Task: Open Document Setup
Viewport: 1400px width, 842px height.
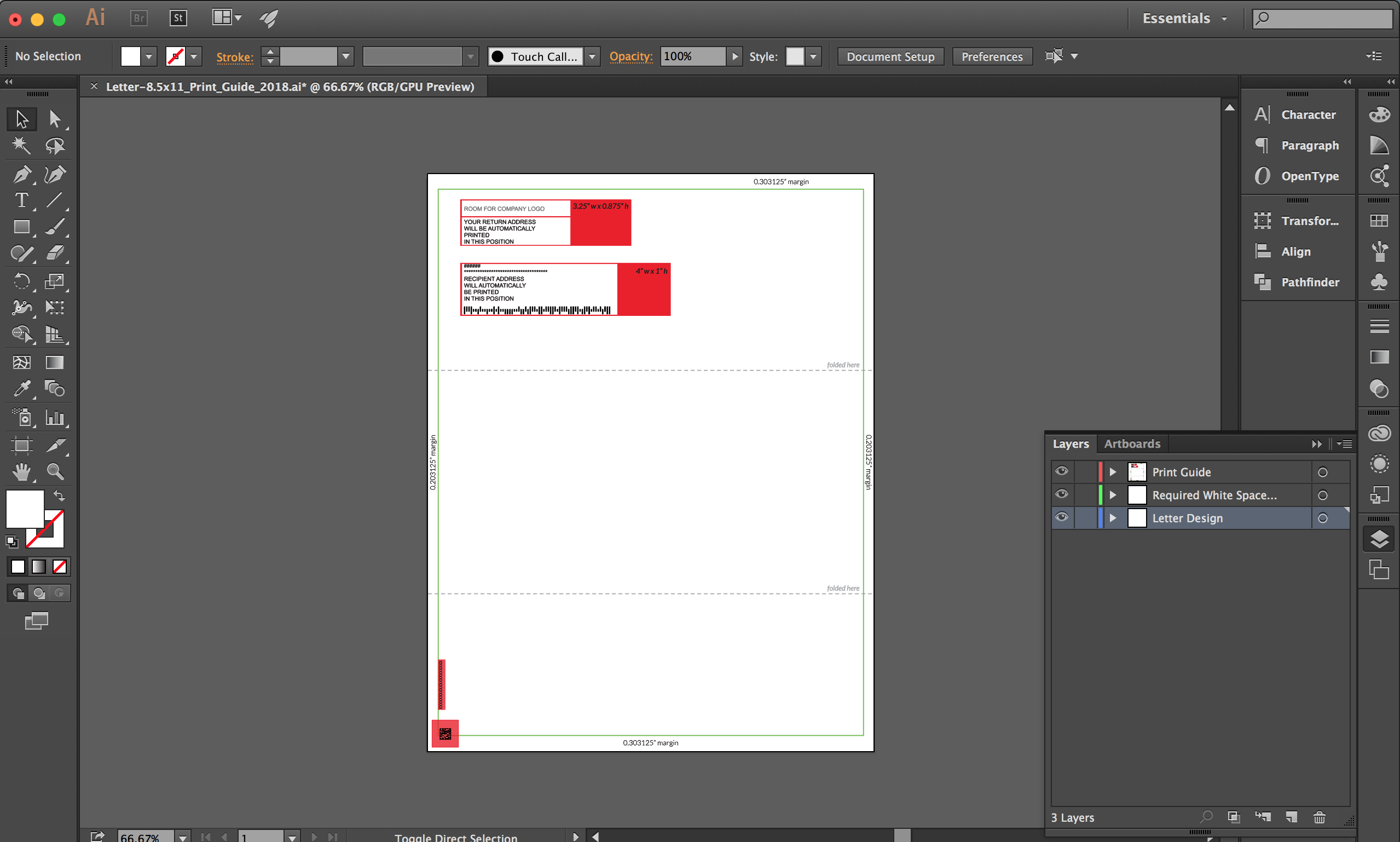Action: [890, 56]
